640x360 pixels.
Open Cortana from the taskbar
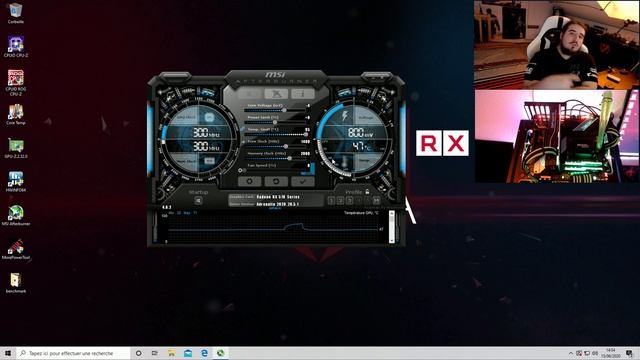pos(139,353)
